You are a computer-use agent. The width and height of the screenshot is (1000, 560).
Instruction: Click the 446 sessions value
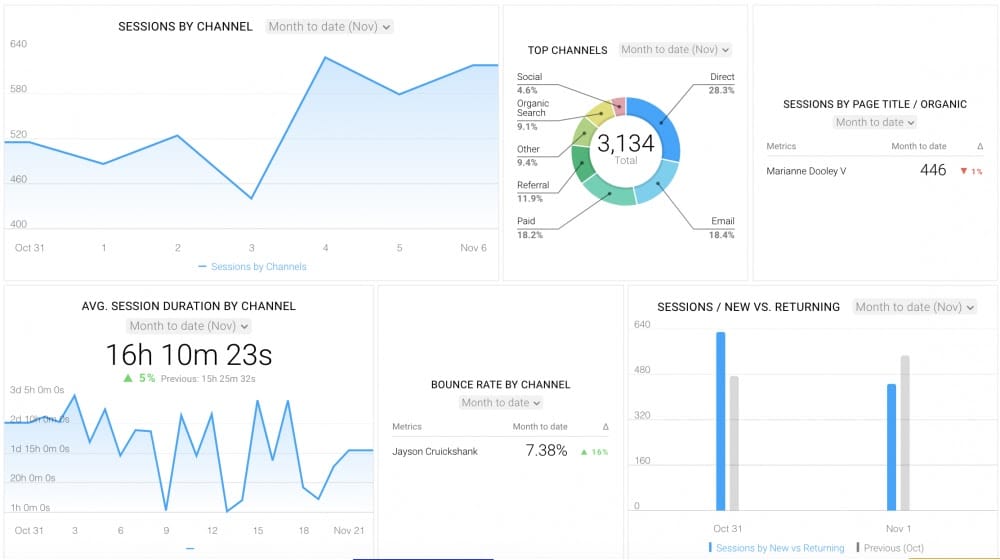coord(932,170)
